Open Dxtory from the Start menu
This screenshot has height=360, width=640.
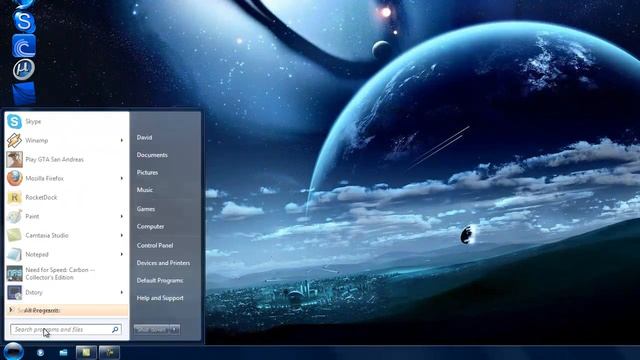click(x=66, y=292)
